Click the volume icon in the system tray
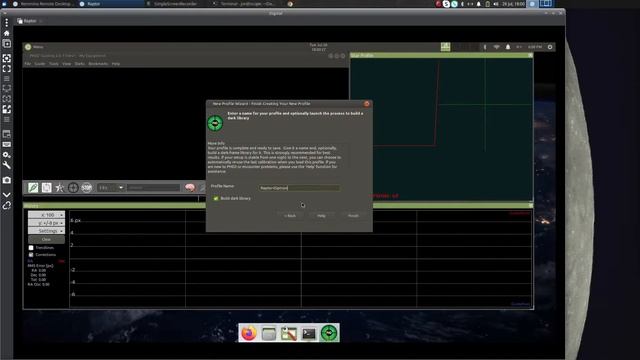 pyautogui.click(x=496, y=4)
